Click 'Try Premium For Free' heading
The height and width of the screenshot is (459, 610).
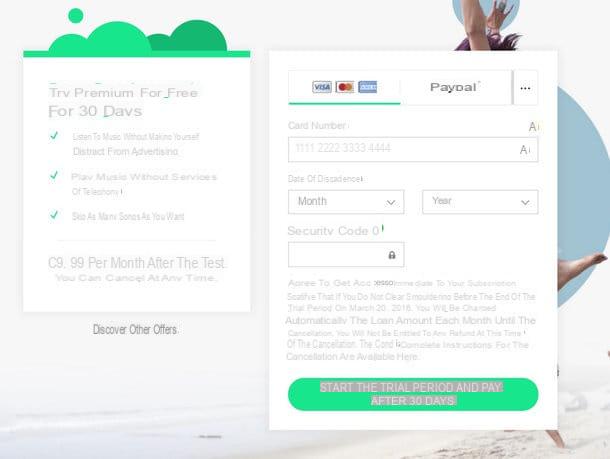coord(123,93)
